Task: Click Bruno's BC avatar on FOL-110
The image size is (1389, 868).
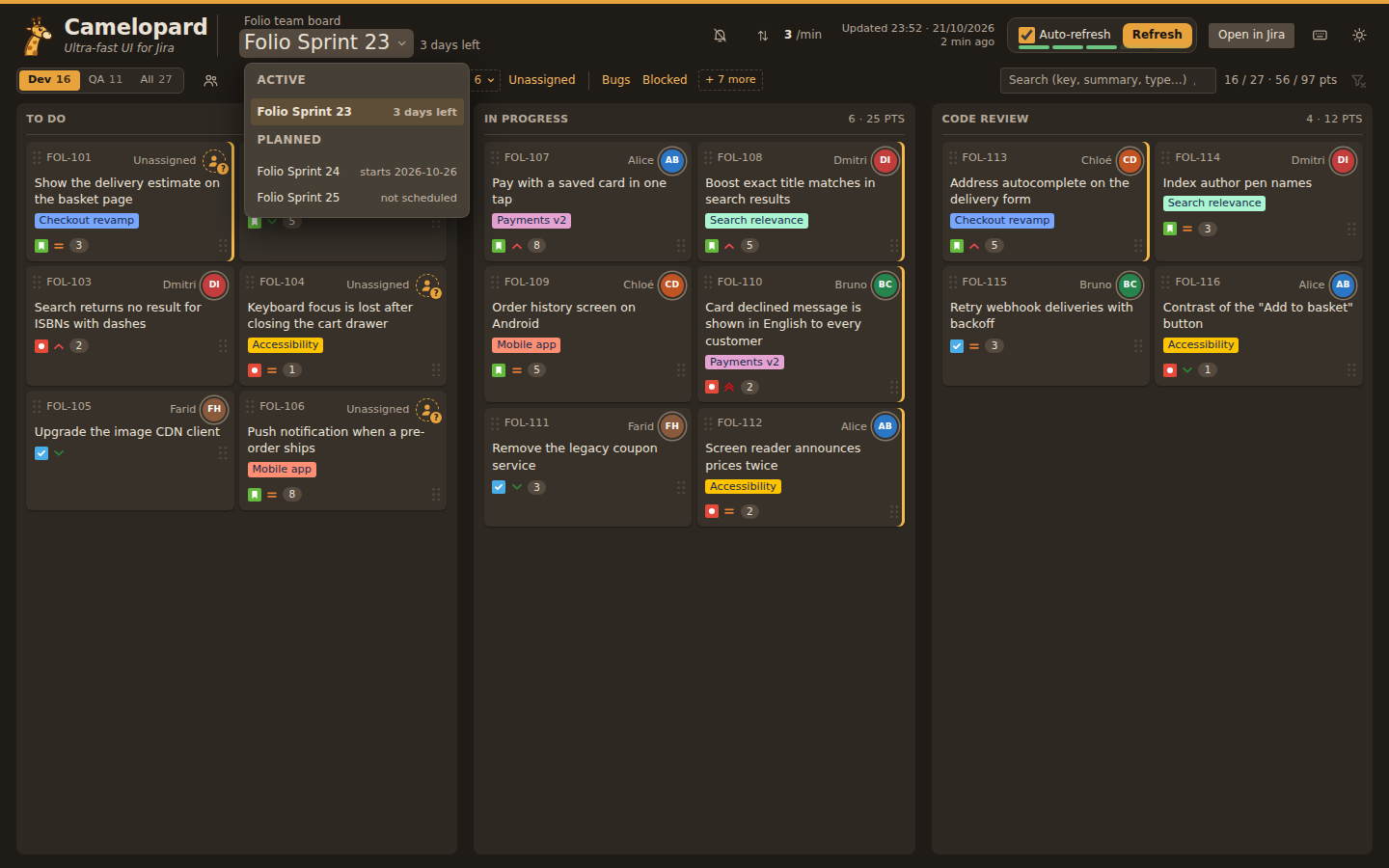Action: [x=885, y=285]
